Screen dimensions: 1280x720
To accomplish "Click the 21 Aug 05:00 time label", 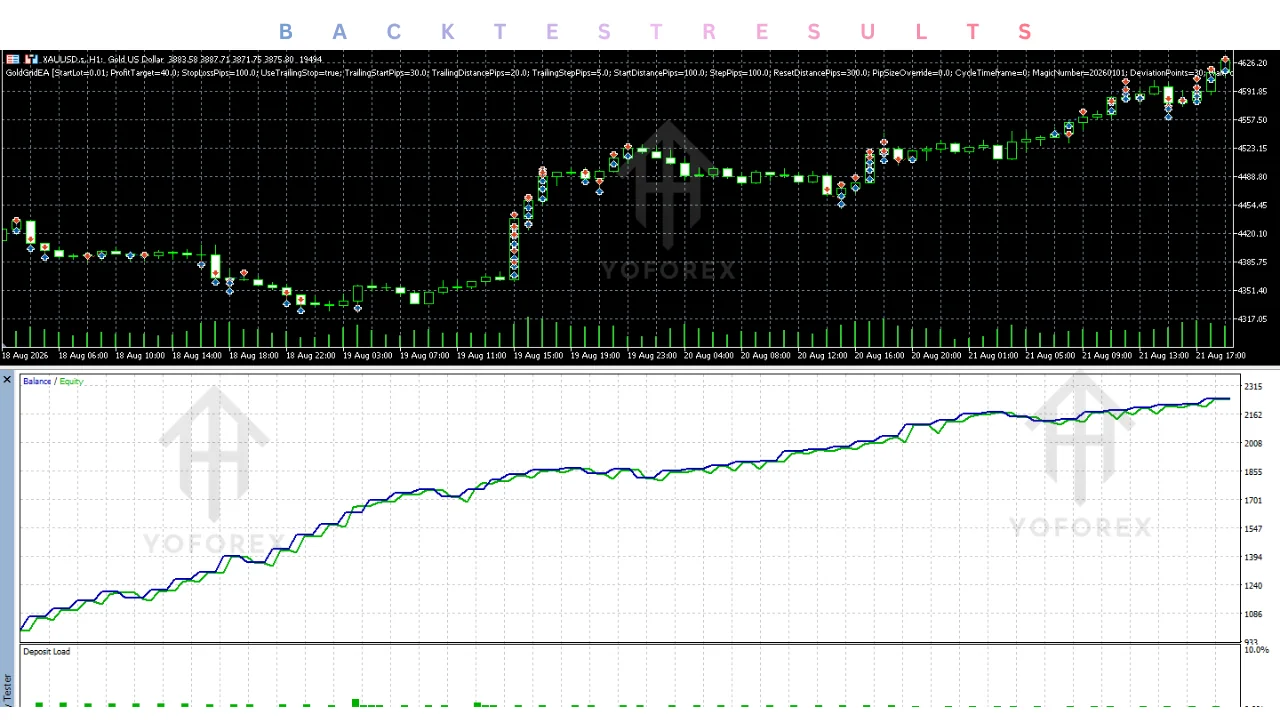I will click(1051, 355).
